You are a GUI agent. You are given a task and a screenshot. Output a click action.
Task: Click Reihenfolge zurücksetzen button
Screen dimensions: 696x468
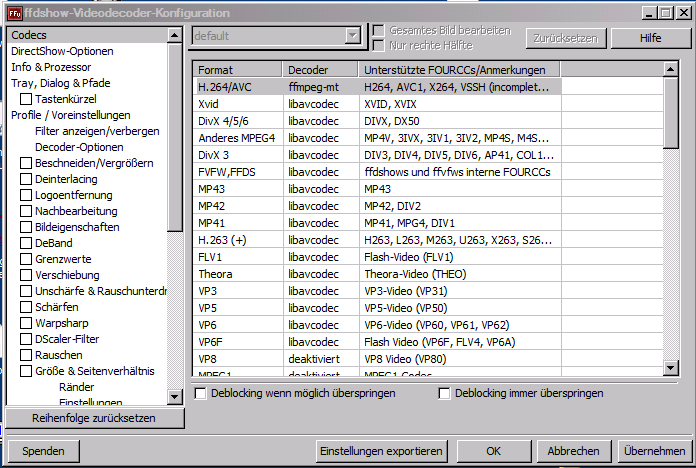click(94, 418)
